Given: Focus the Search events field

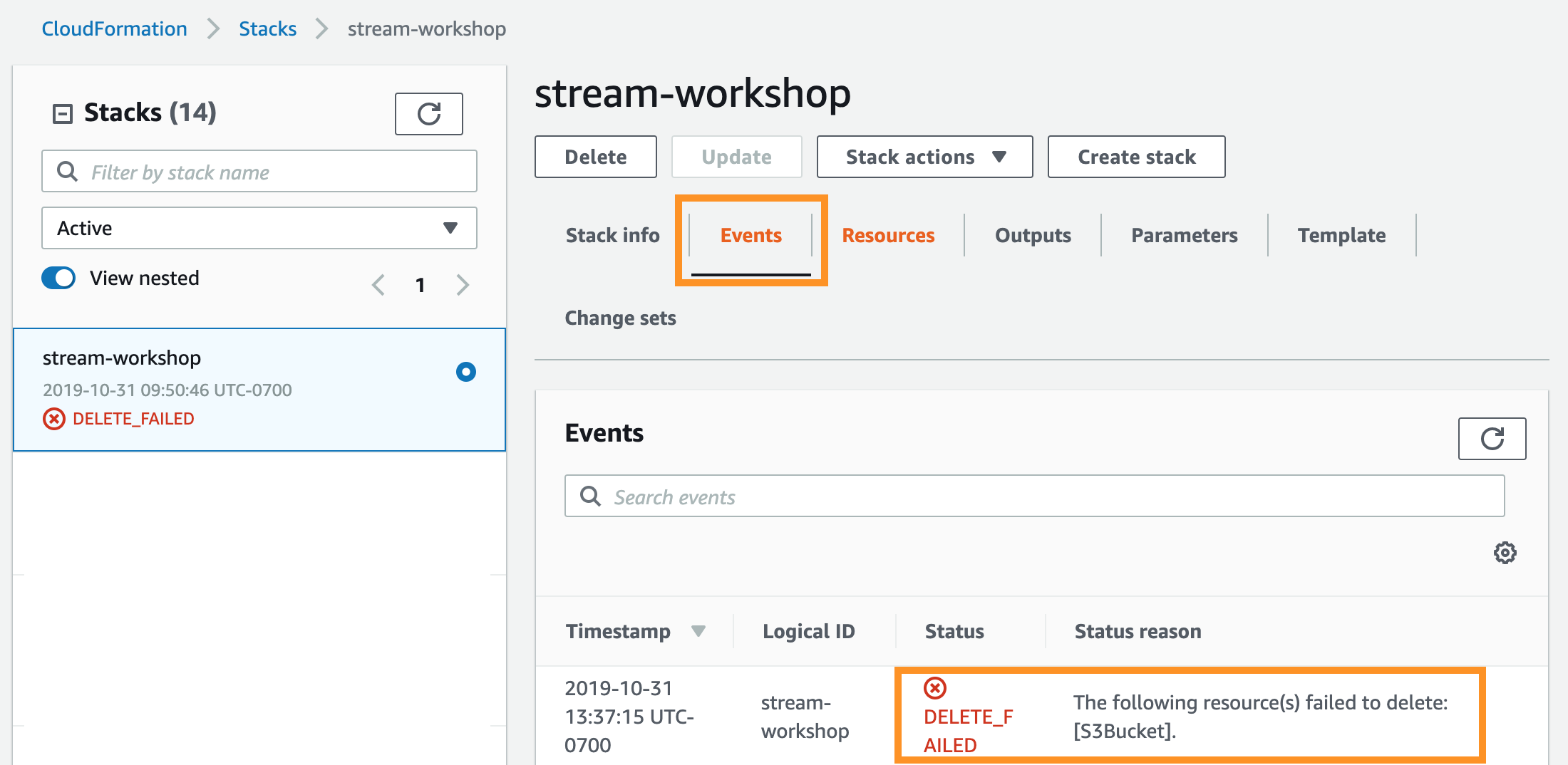Looking at the screenshot, I should tap(1034, 496).
